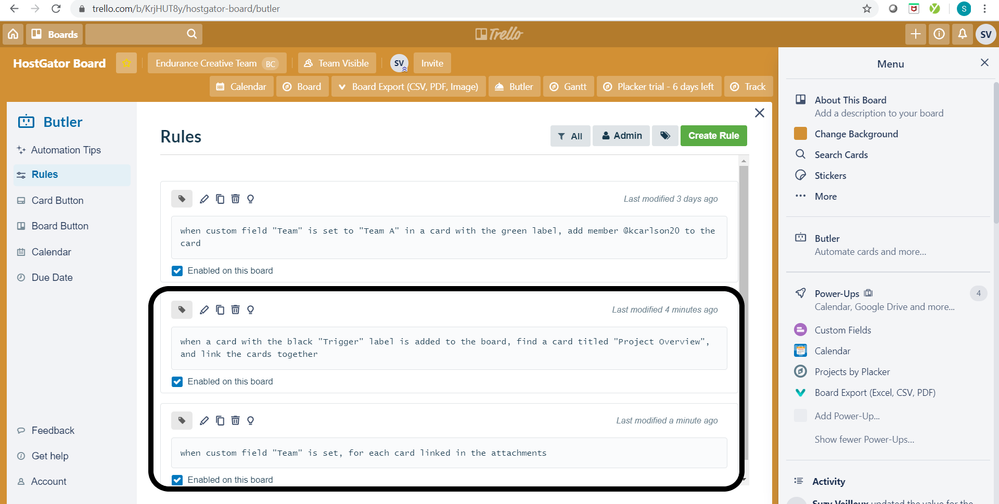This screenshot has width=999, height=504.
Task: Delete the linked cards rule
Action: click(235, 421)
